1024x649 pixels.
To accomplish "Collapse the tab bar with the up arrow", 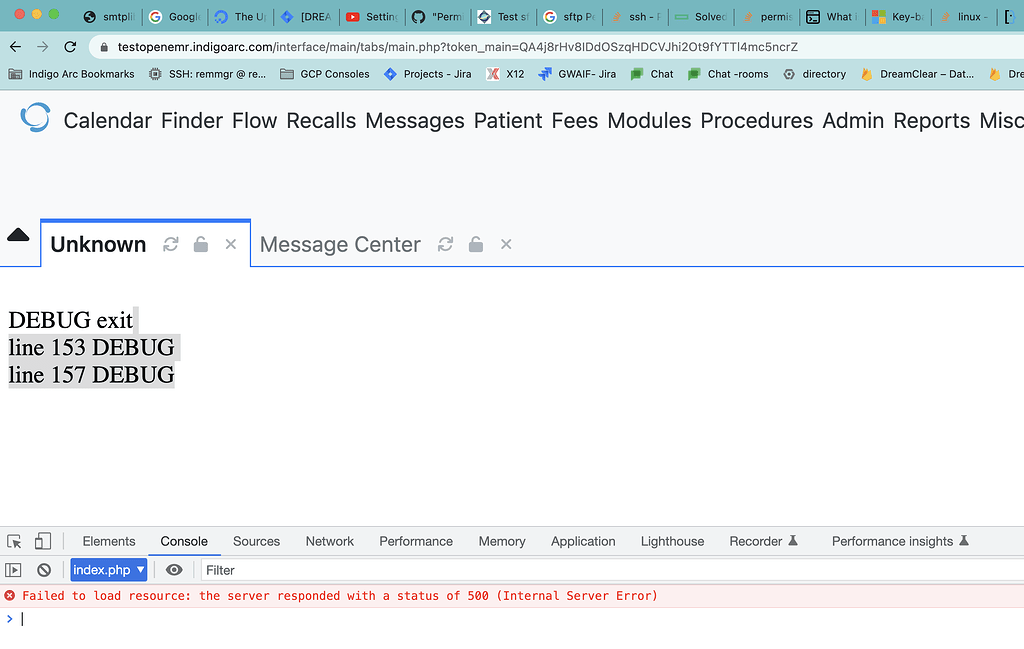I will tap(17, 232).
